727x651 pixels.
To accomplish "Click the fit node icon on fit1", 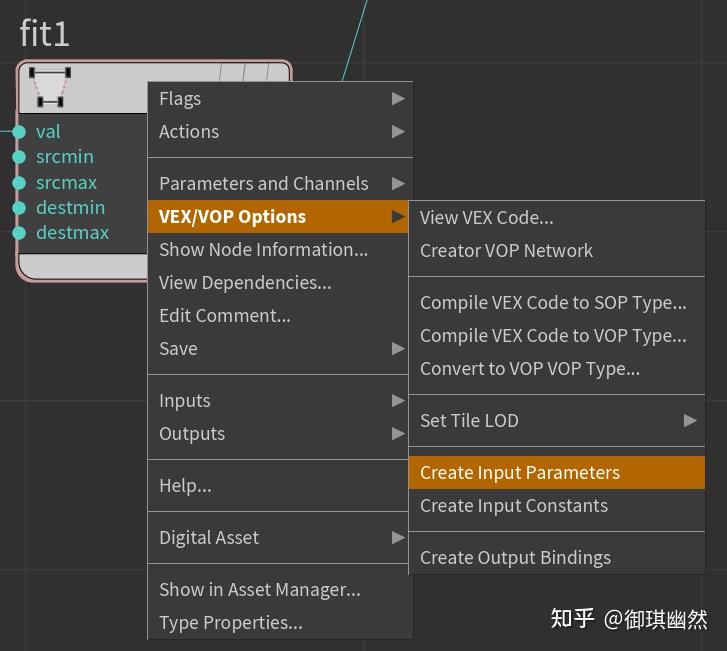I will pos(50,87).
